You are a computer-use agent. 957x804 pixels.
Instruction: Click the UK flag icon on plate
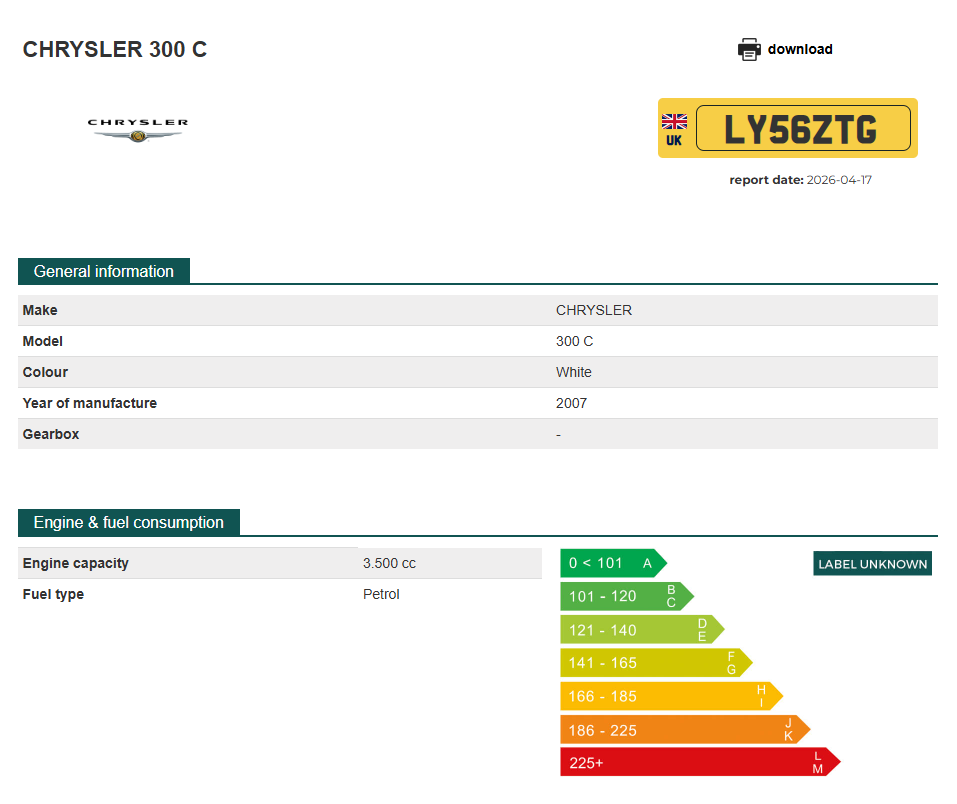[x=674, y=121]
